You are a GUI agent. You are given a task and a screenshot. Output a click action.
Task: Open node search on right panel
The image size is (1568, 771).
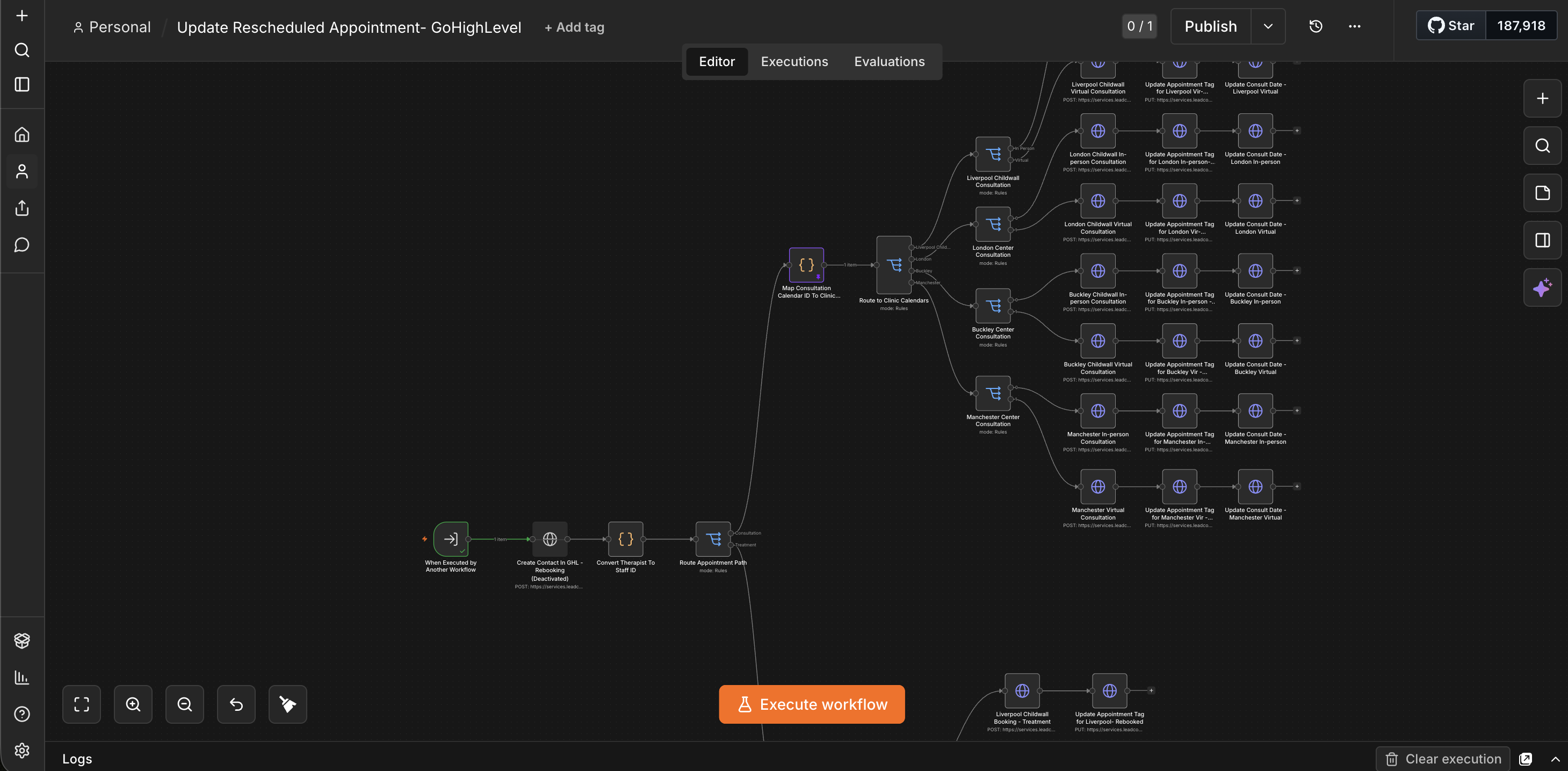click(1542, 146)
